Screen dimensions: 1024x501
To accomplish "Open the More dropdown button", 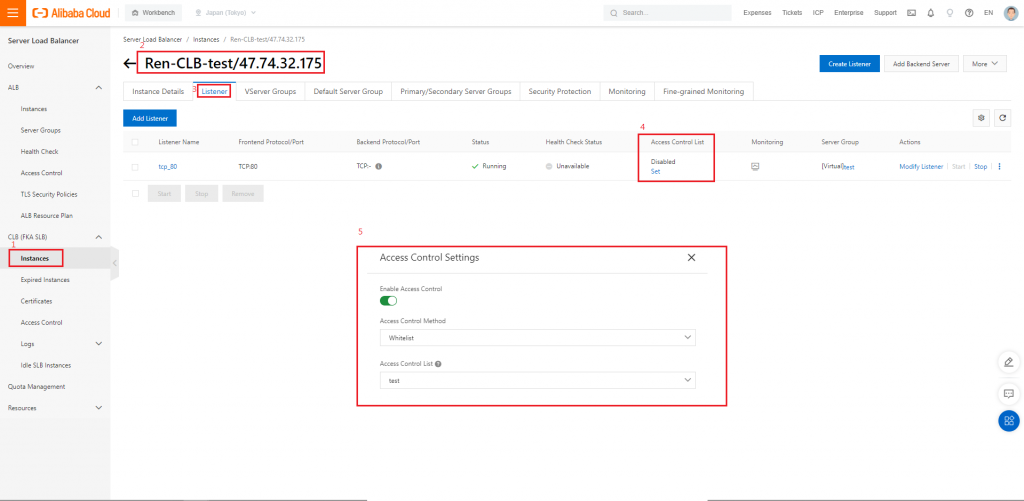I will click(x=985, y=63).
